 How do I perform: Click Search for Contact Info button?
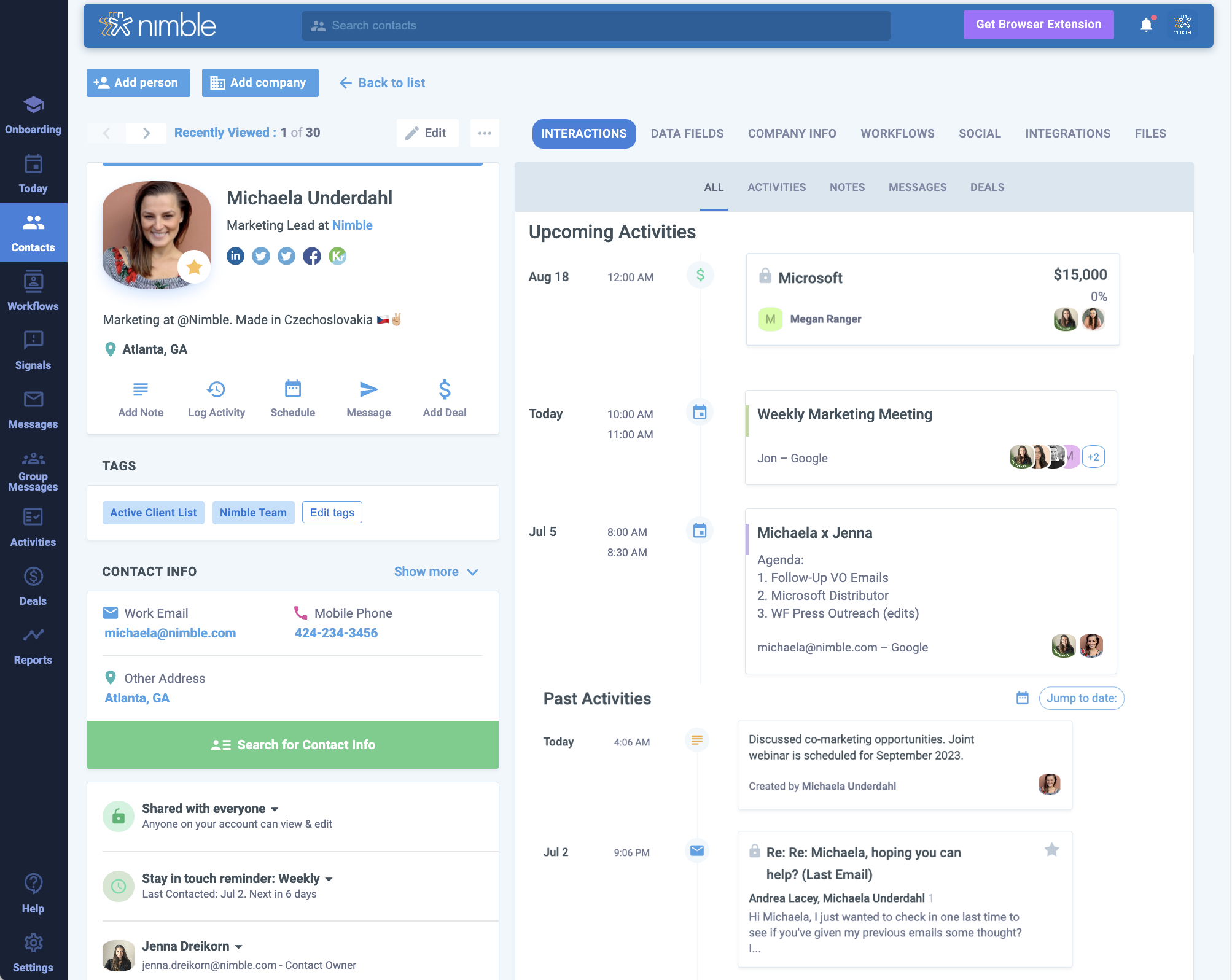pos(293,745)
